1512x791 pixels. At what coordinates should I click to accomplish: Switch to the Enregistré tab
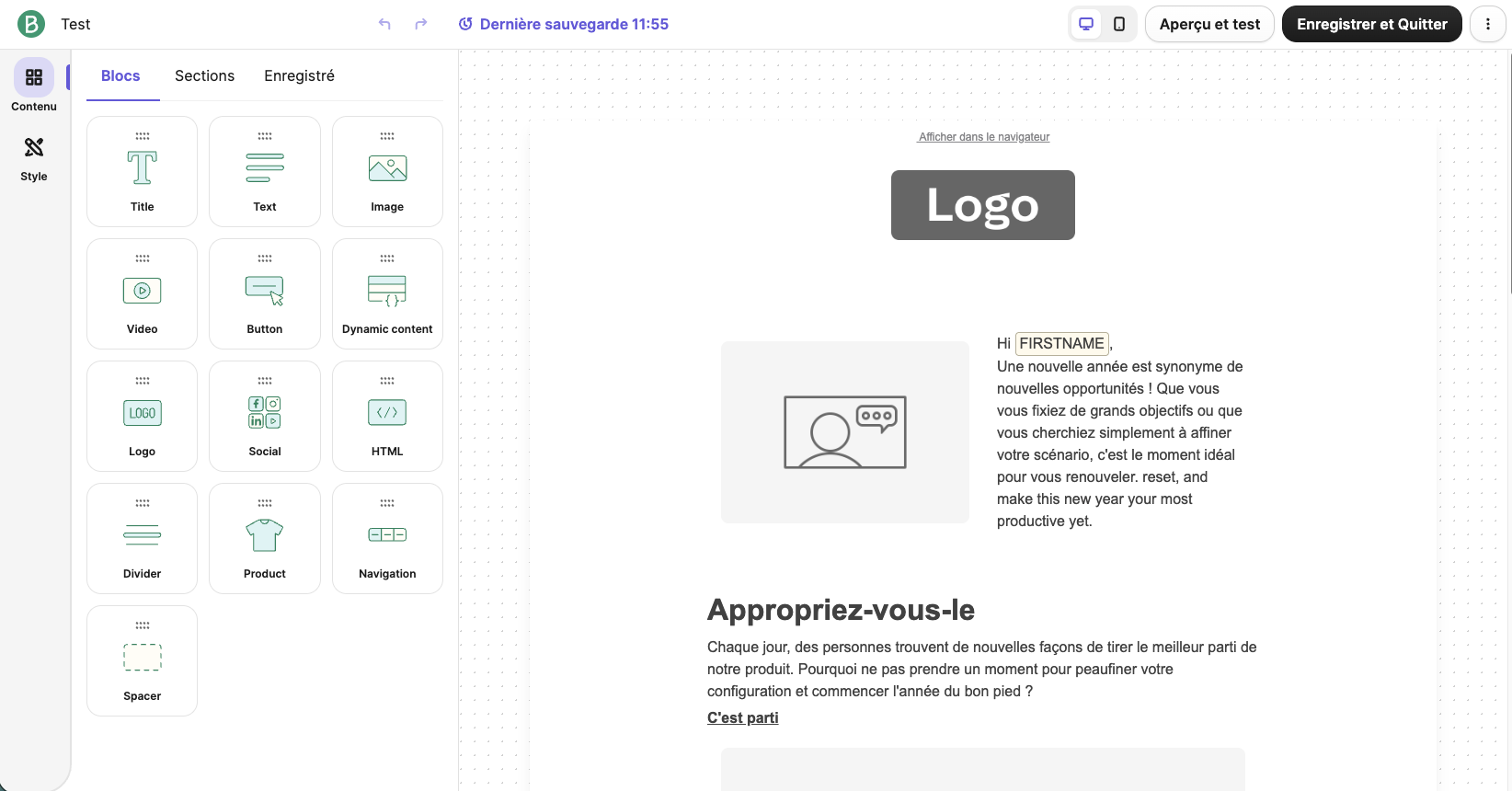[299, 76]
